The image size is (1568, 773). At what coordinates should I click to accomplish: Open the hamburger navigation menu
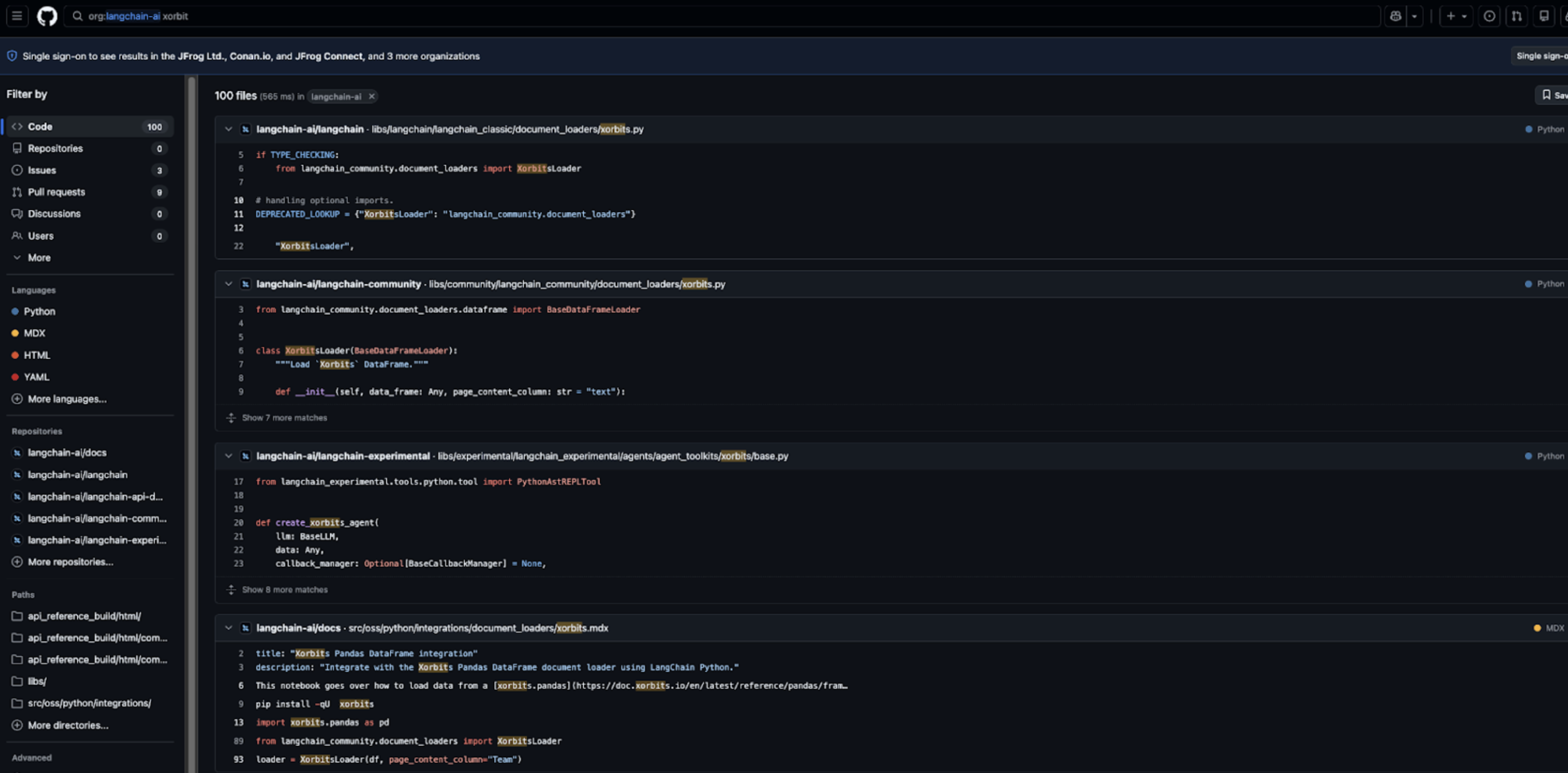click(x=17, y=16)
